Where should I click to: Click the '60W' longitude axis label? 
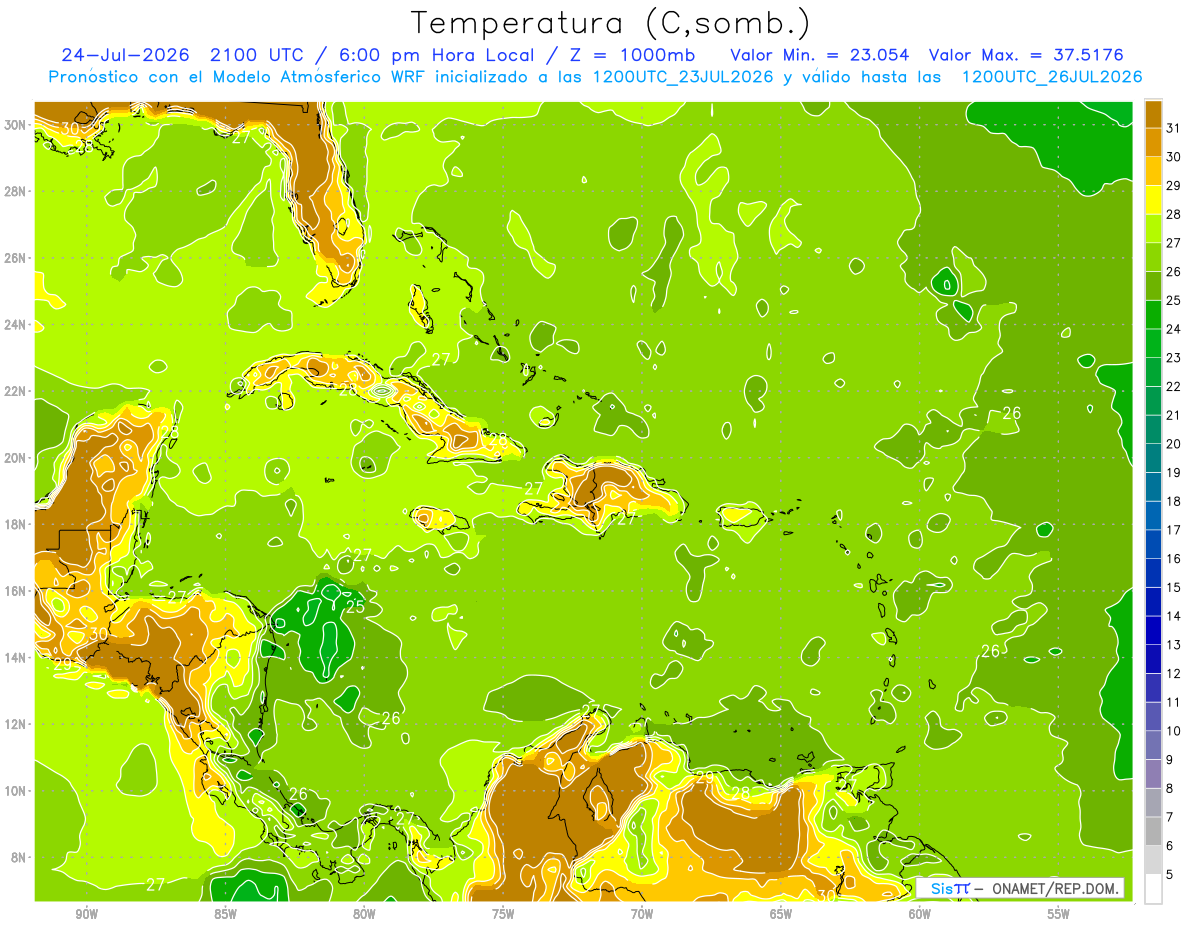[920, 914]
